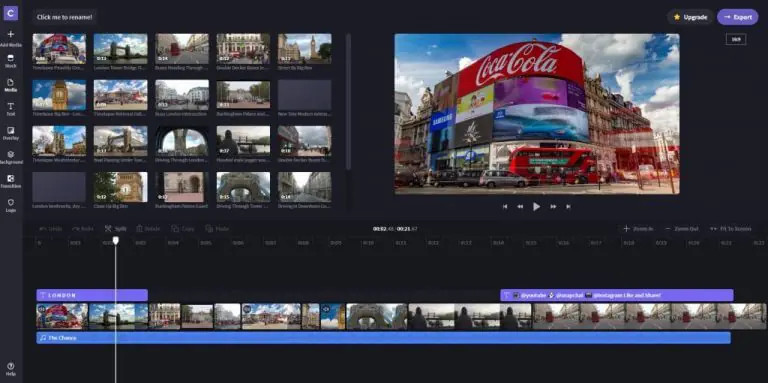The width and height of the screenshot is (768, 383).
Task: Select the red bus street clip on timeline
Action: coord(649,316)
